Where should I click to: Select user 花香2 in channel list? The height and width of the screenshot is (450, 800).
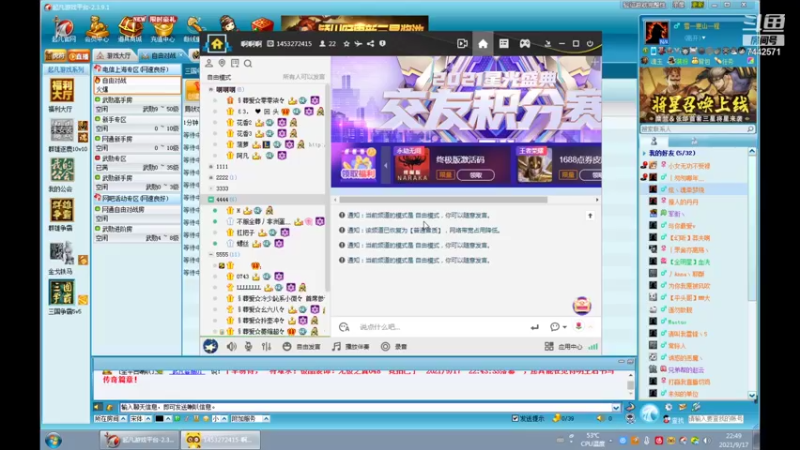pyautogui.click(x=244, y=122)
